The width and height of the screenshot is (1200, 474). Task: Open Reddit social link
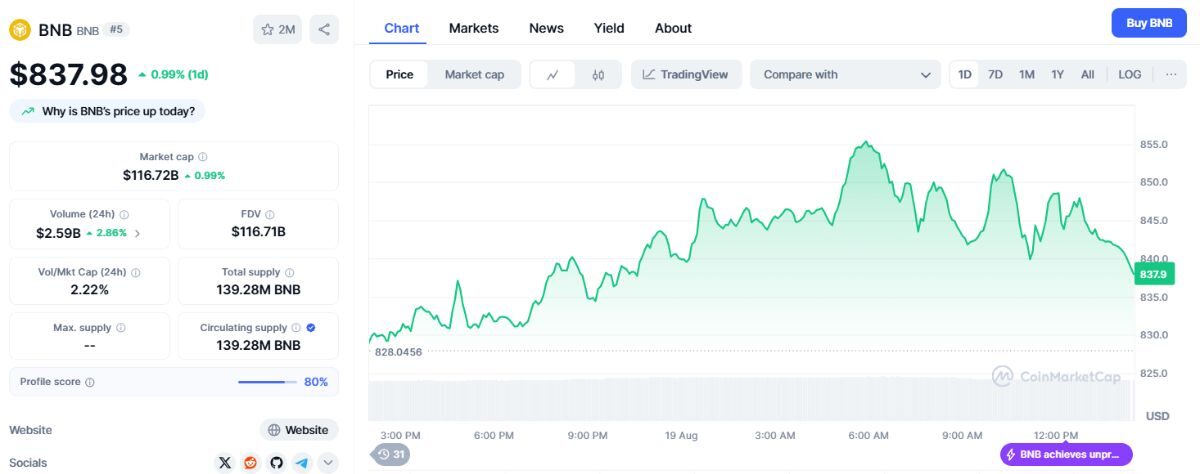coord(251,463)
